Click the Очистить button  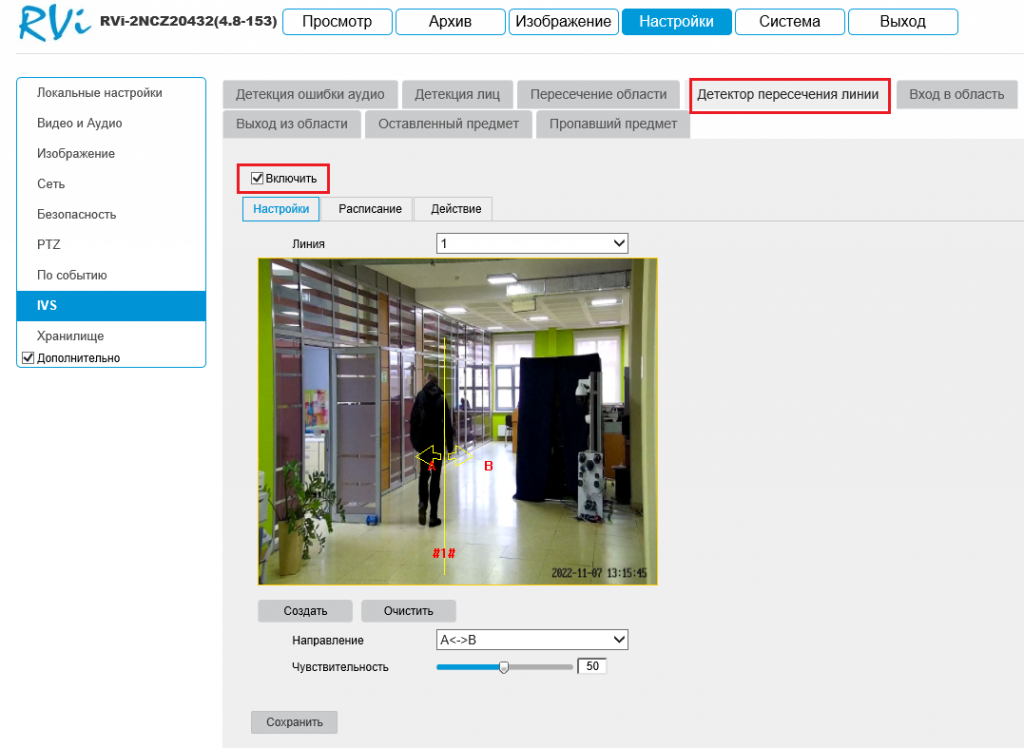[x=408, y=611]
